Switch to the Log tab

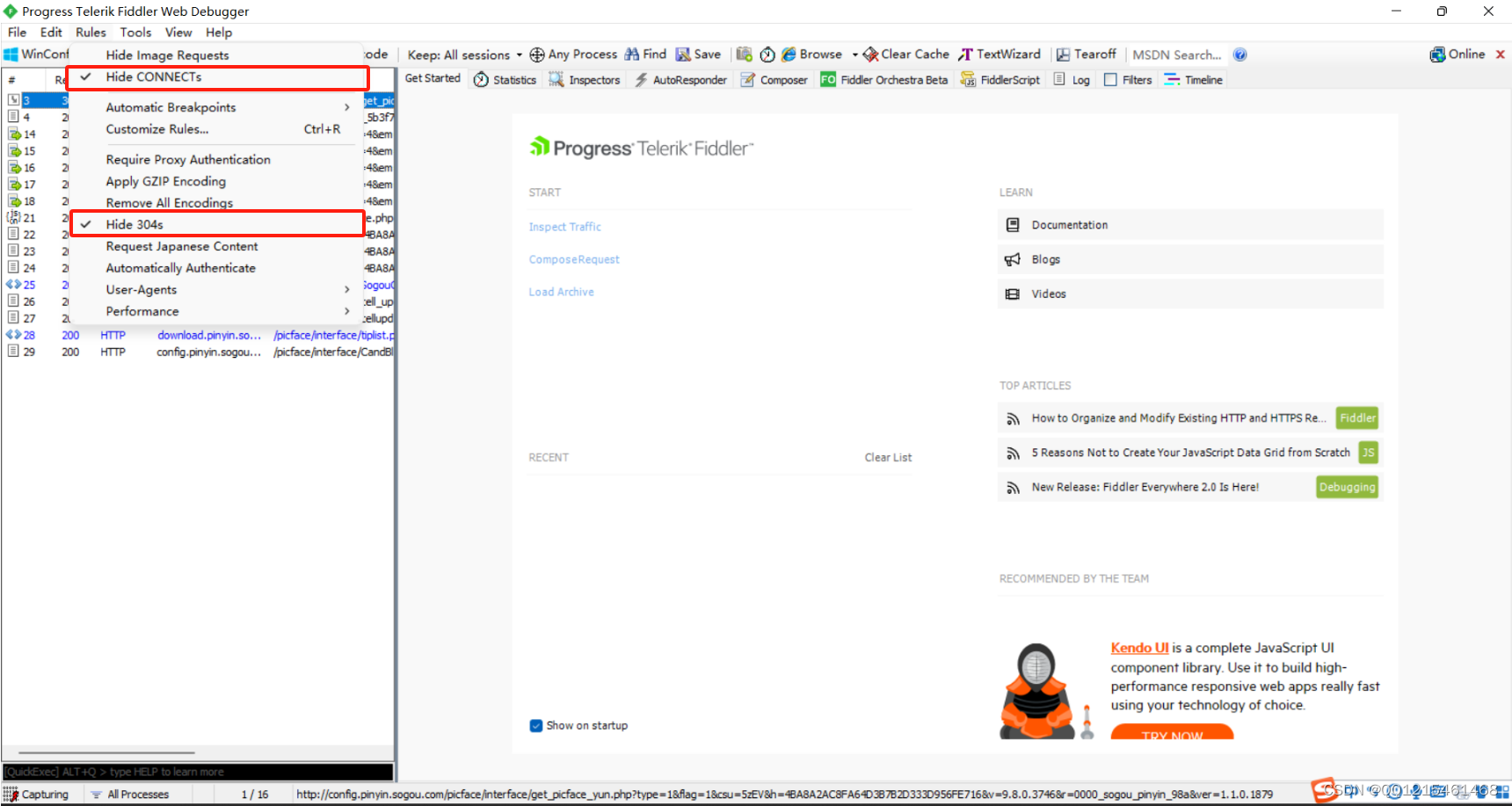pyautogui.click(x=1072, y=80)
